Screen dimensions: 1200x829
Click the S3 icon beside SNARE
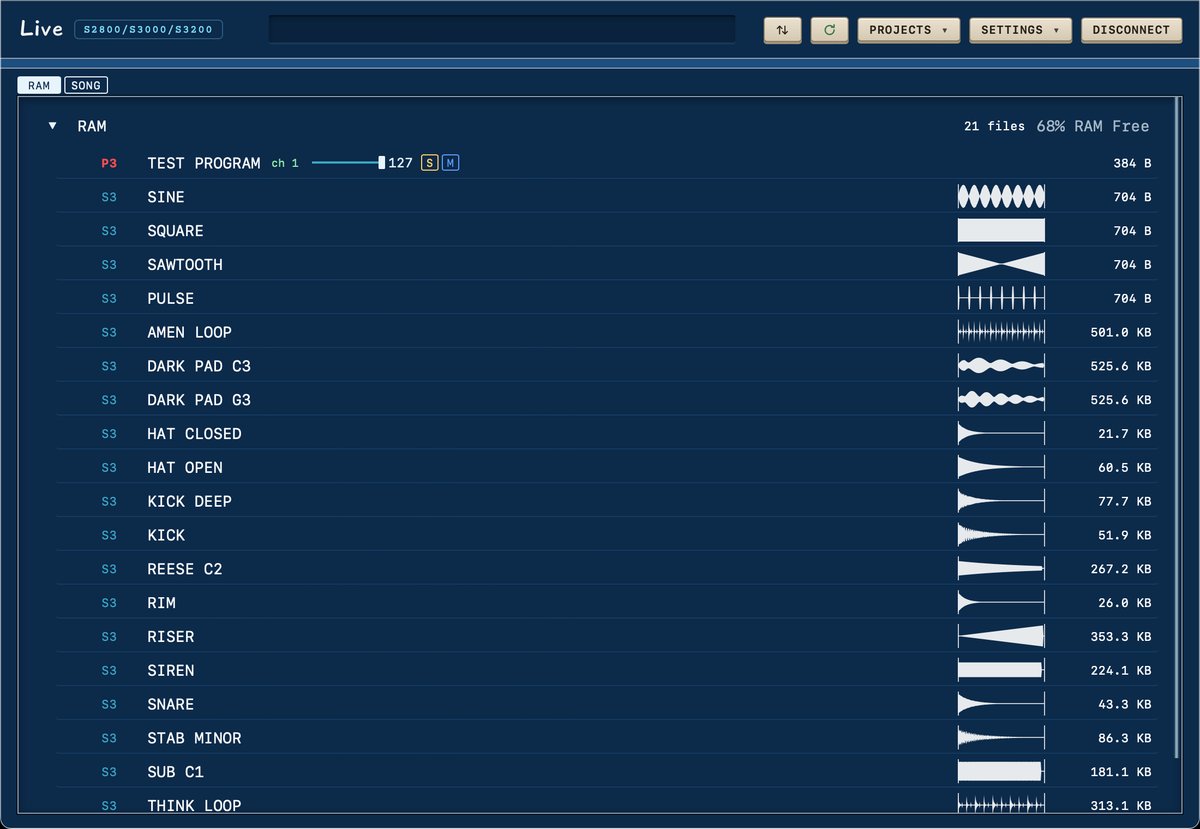point(109,704)
